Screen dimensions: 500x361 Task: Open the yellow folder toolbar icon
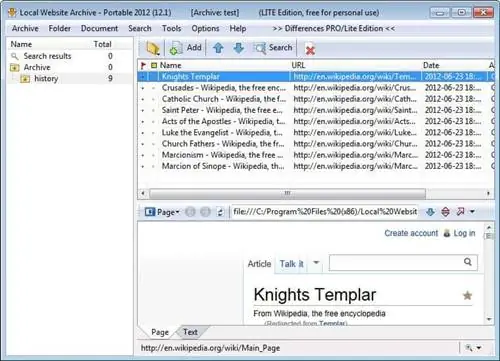coord(153,48)
